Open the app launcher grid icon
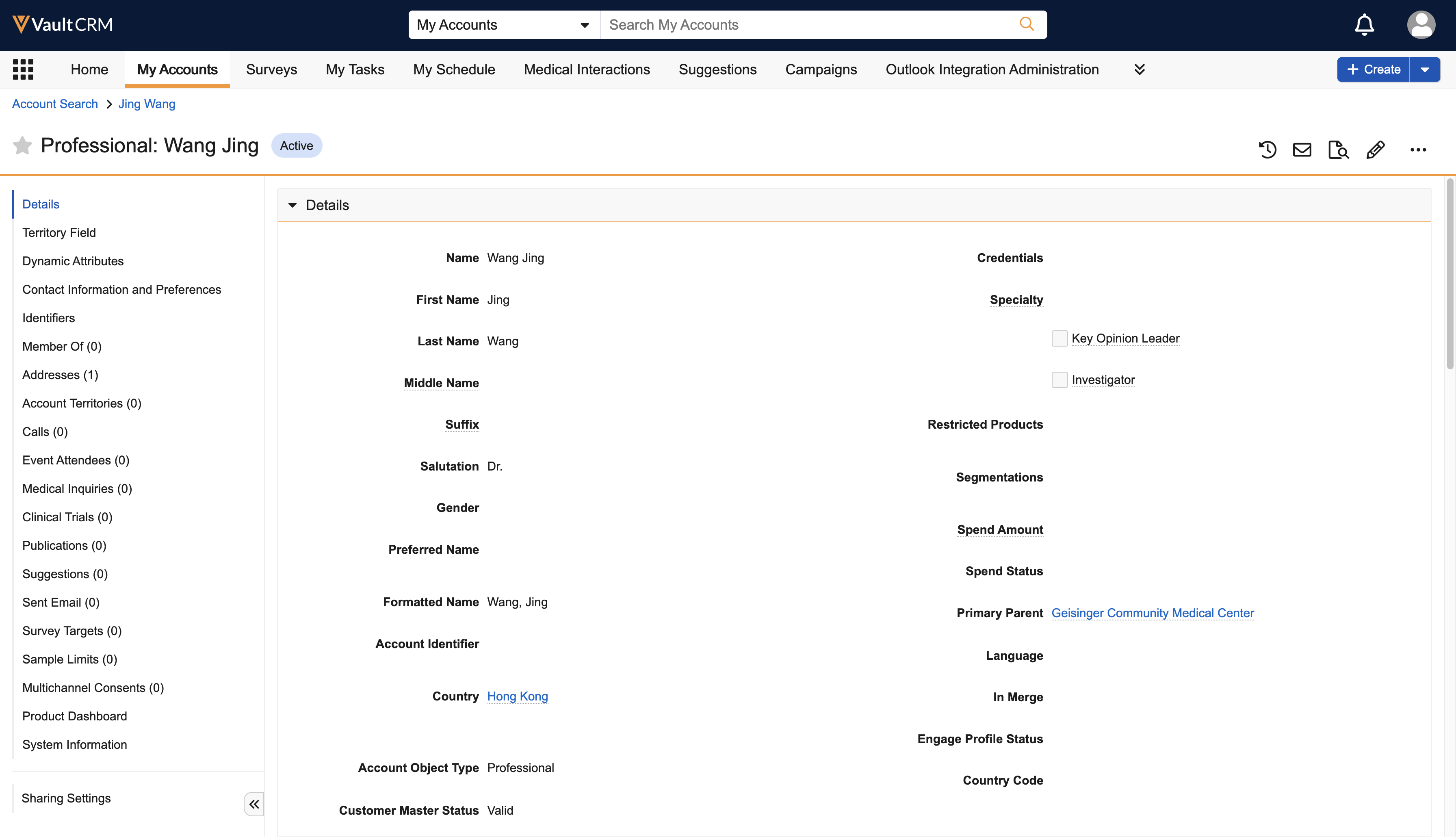1456x837 pixels. click(x=23, y=69)
